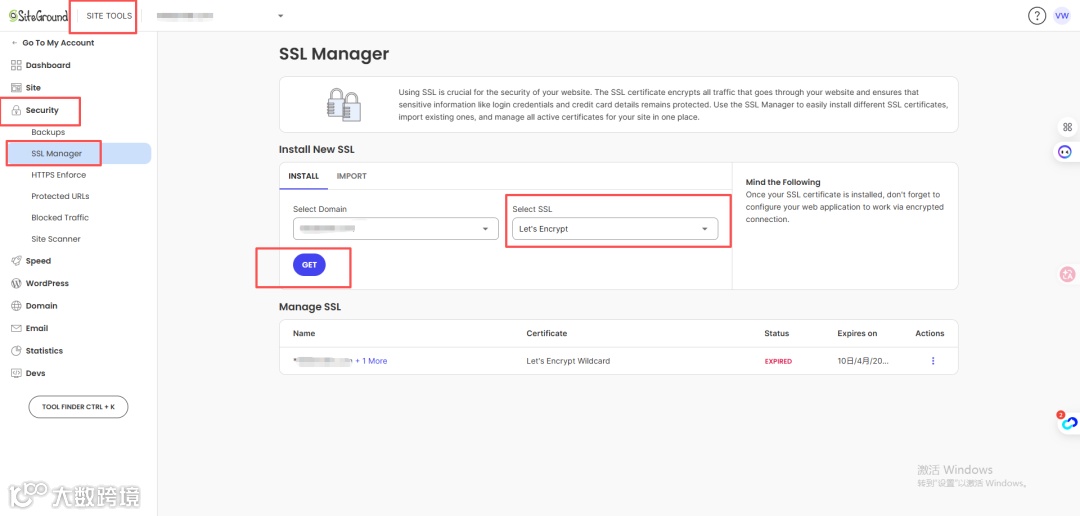Expand the Security section in sidebar
This screenshot has height=516, width=1080.
42,110
